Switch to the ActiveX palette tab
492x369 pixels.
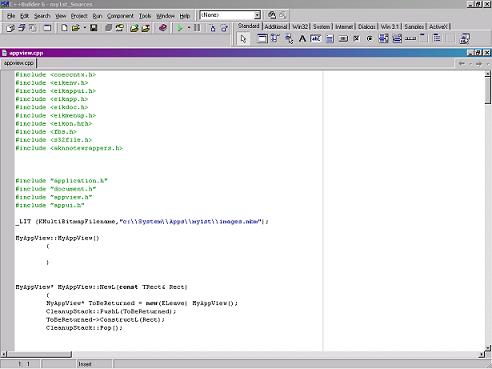pos(438,27)
